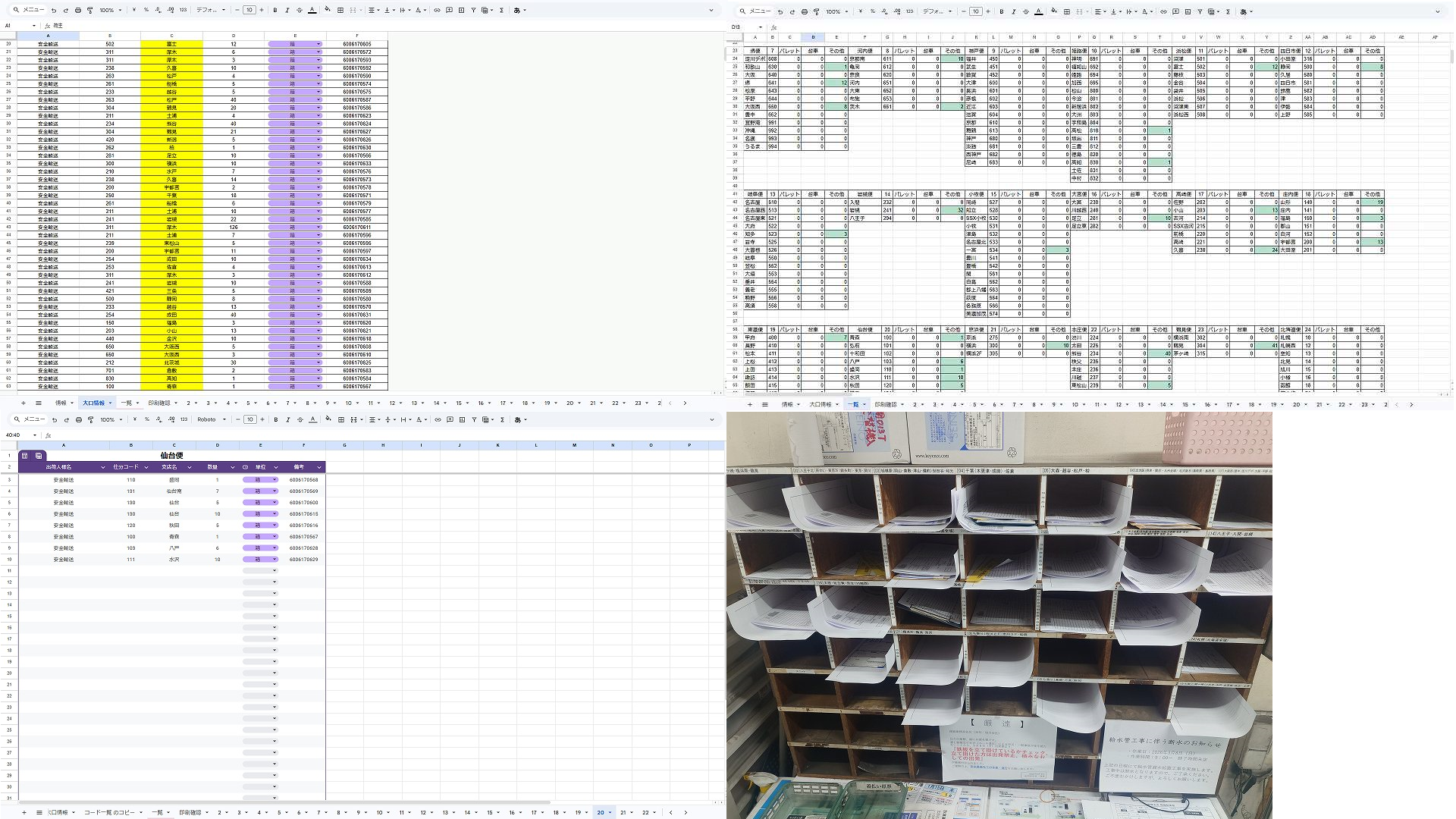Open the 印刷確認 sheet tab in the 仙台便 window

190,812
